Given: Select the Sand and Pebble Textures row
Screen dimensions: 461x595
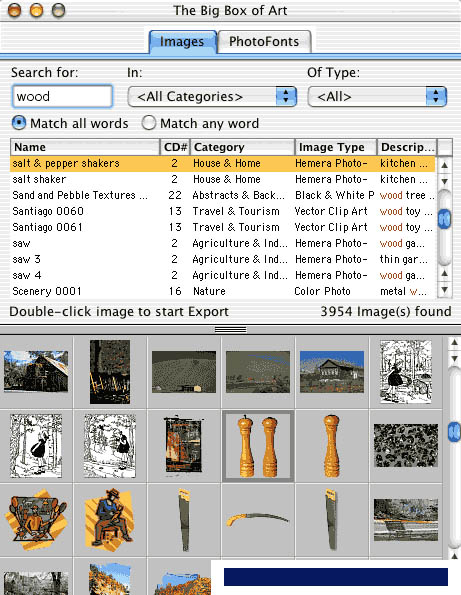Looking at the screenshot, I should 222,195.
